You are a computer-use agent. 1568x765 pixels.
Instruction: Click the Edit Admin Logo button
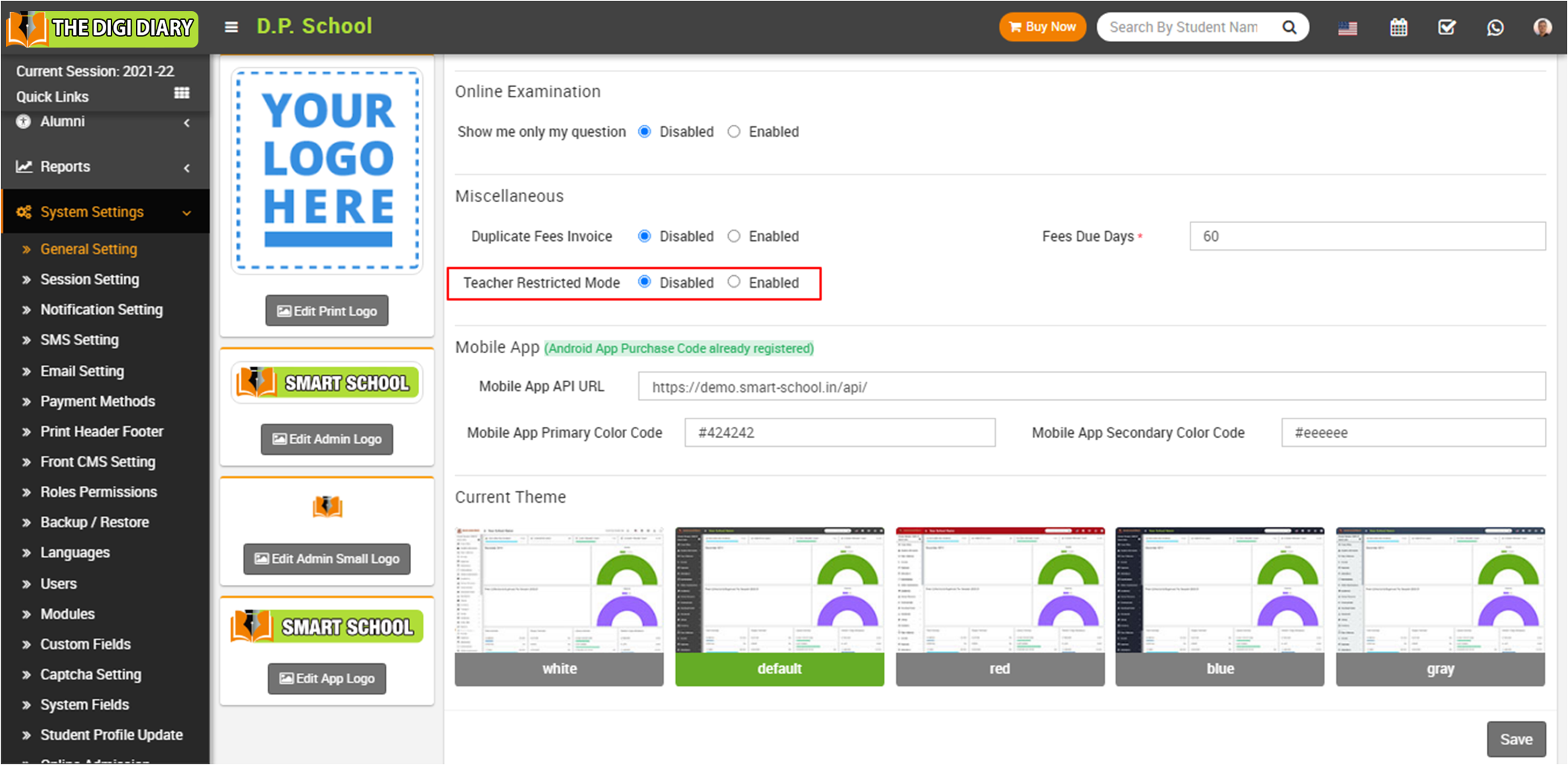pos(327,439)
